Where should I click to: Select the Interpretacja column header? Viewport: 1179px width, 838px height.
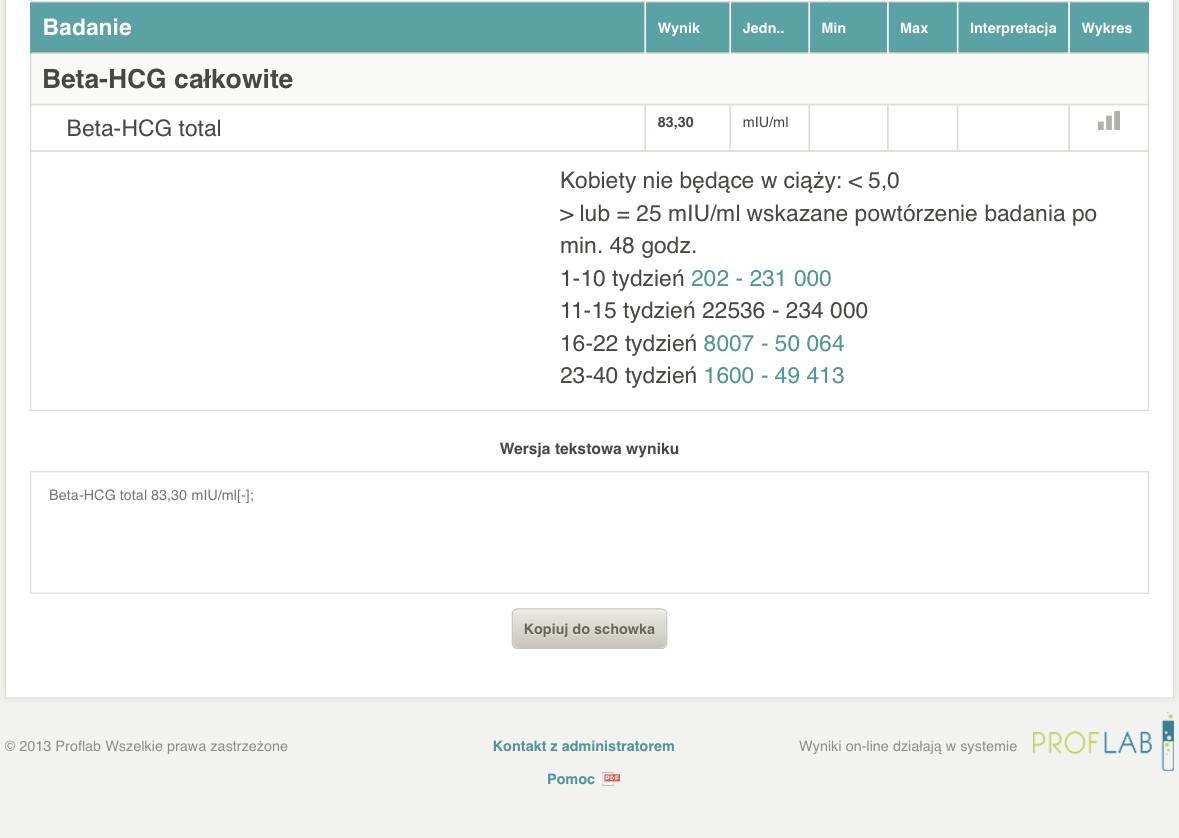pos(1013,28)
